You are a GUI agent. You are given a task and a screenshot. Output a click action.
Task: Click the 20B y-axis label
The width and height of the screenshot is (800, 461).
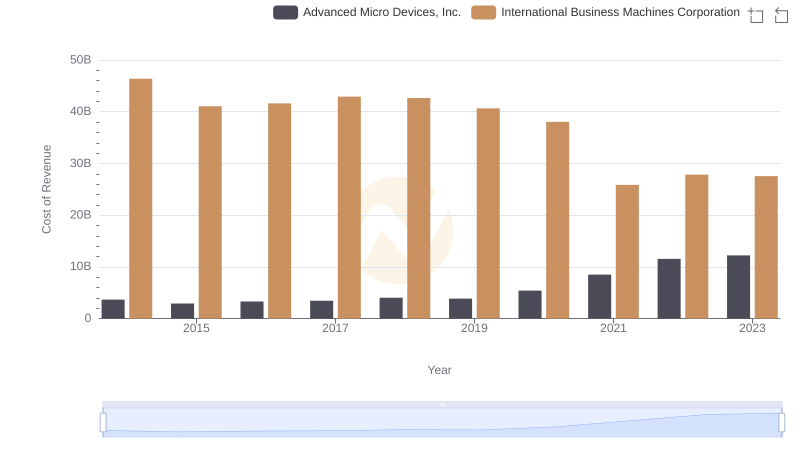click(x=81, y=215)
